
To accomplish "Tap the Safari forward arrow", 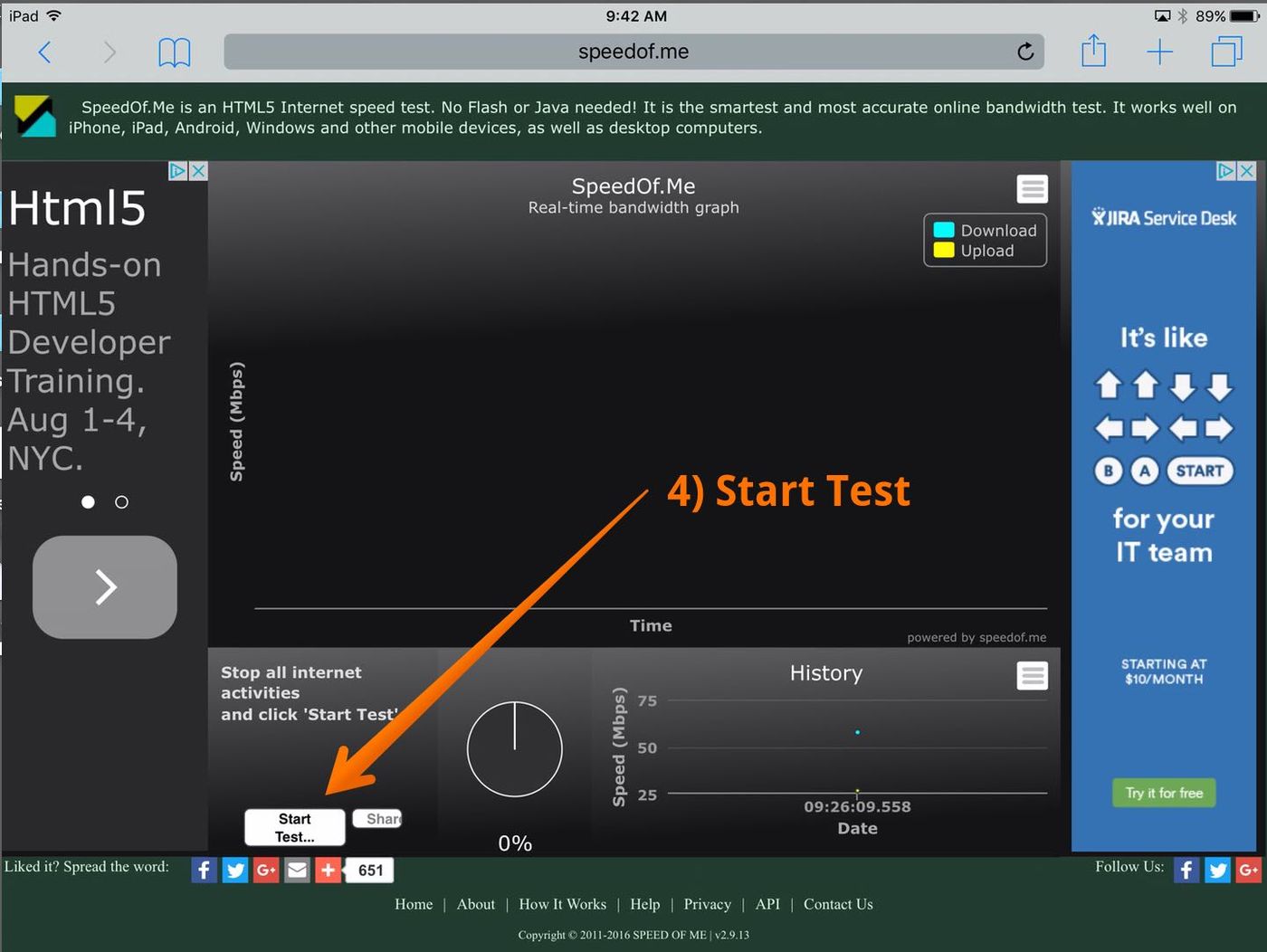I will (x=110, y=52).
